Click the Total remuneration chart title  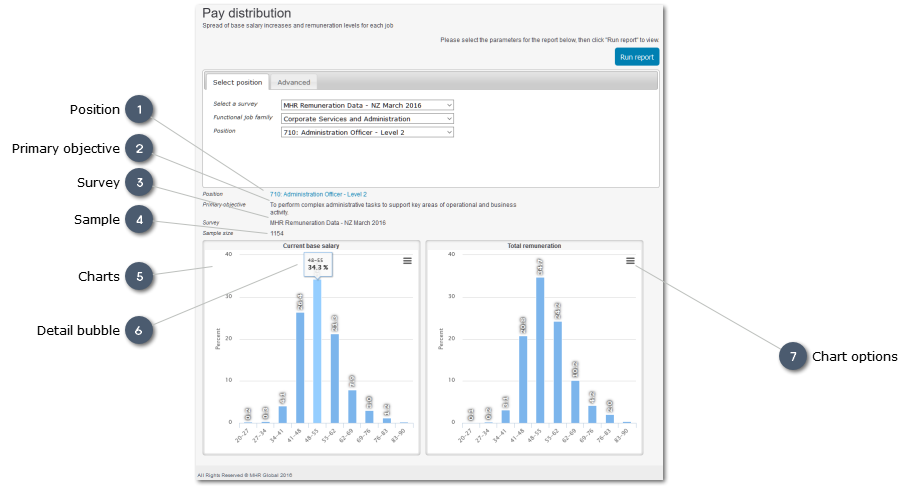click(534, 246)
